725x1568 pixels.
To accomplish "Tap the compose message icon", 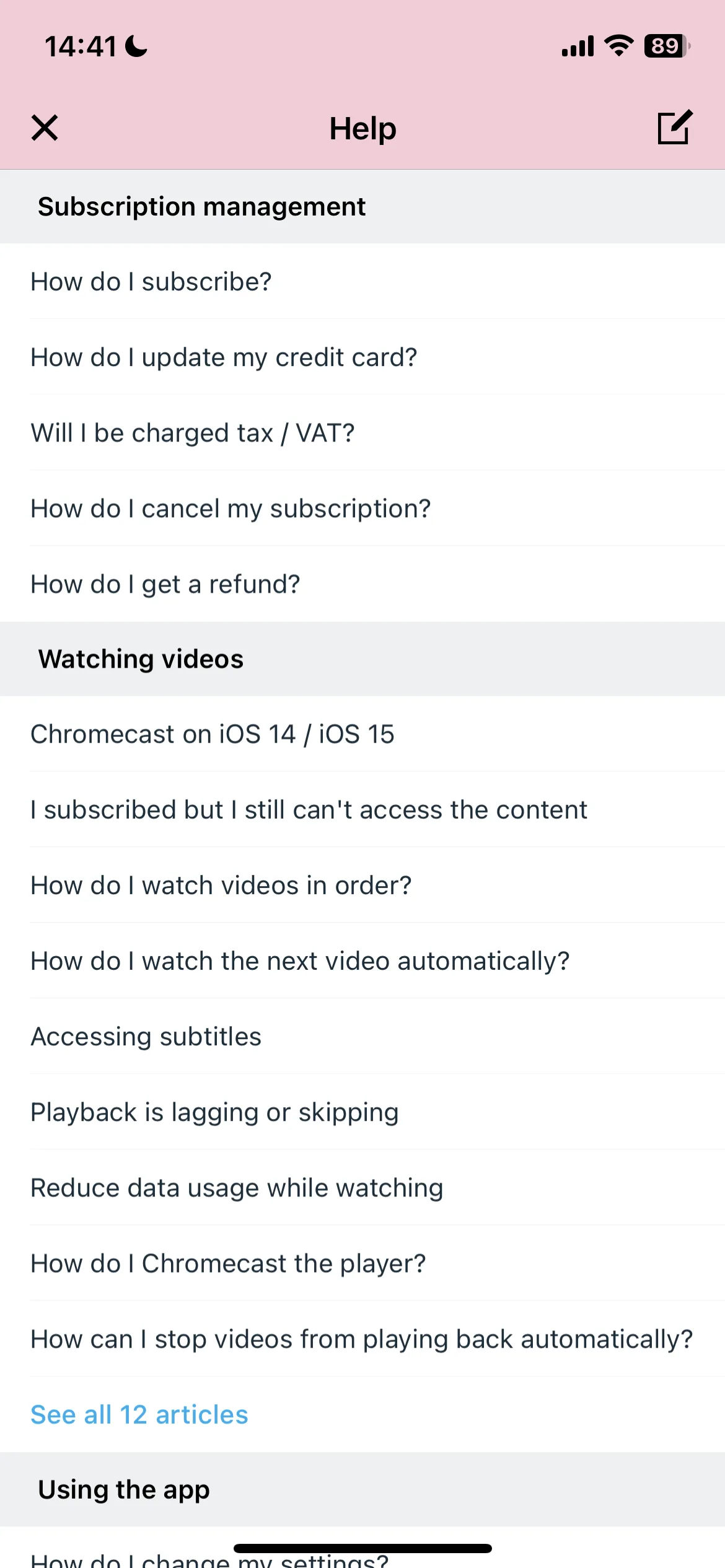I will pos(674,128).
